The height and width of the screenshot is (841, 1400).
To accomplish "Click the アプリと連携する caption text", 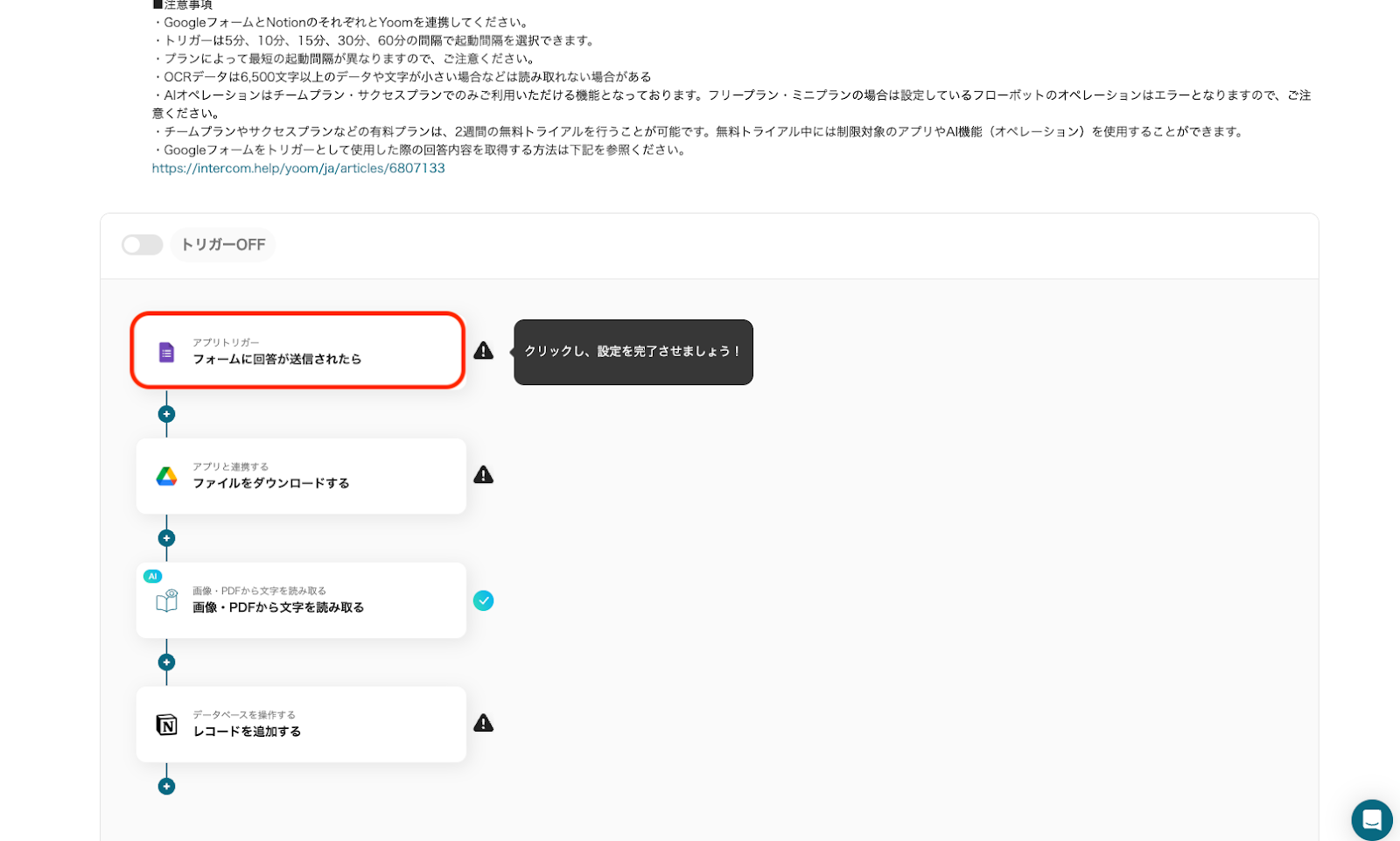I will tap(231, 466).
